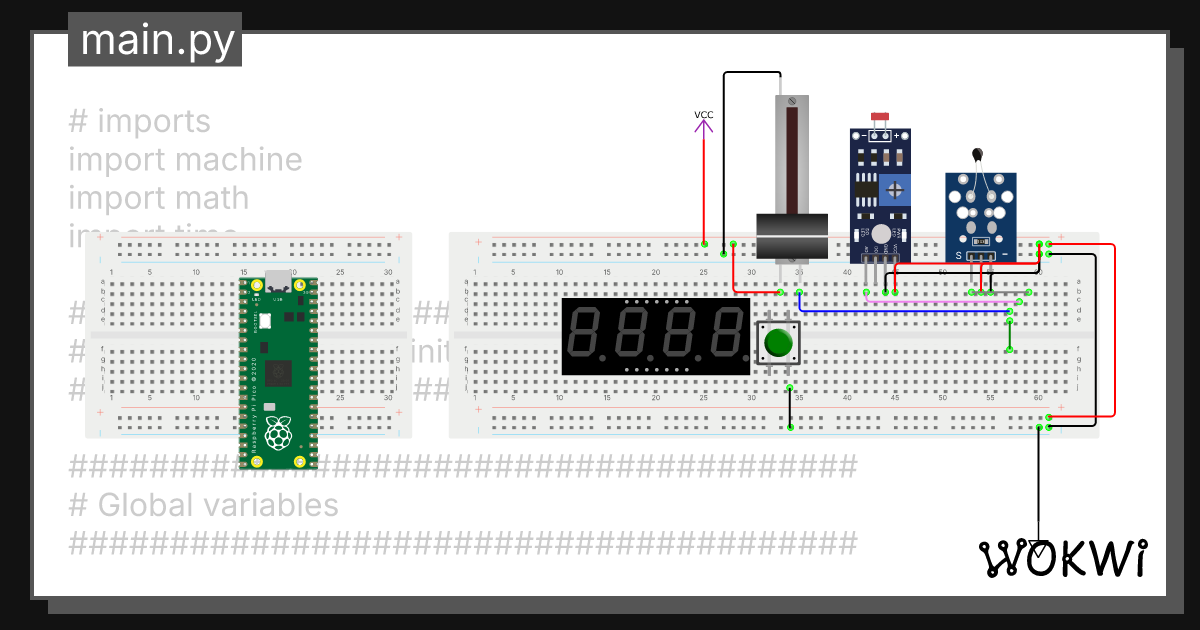Click the Wokwi logo
This screenshot has height=630, width=1200.
pyautogui.click(x=1061, y=559)
